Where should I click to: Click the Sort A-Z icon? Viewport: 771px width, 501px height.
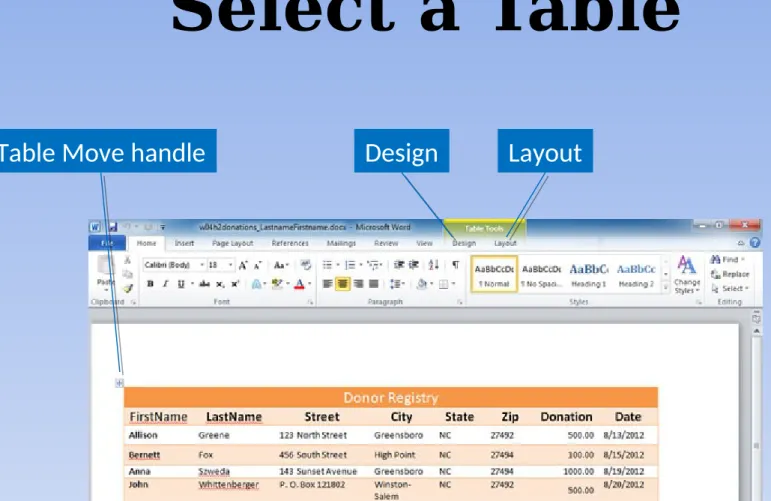pyautogui.click(x=433, y=265)
